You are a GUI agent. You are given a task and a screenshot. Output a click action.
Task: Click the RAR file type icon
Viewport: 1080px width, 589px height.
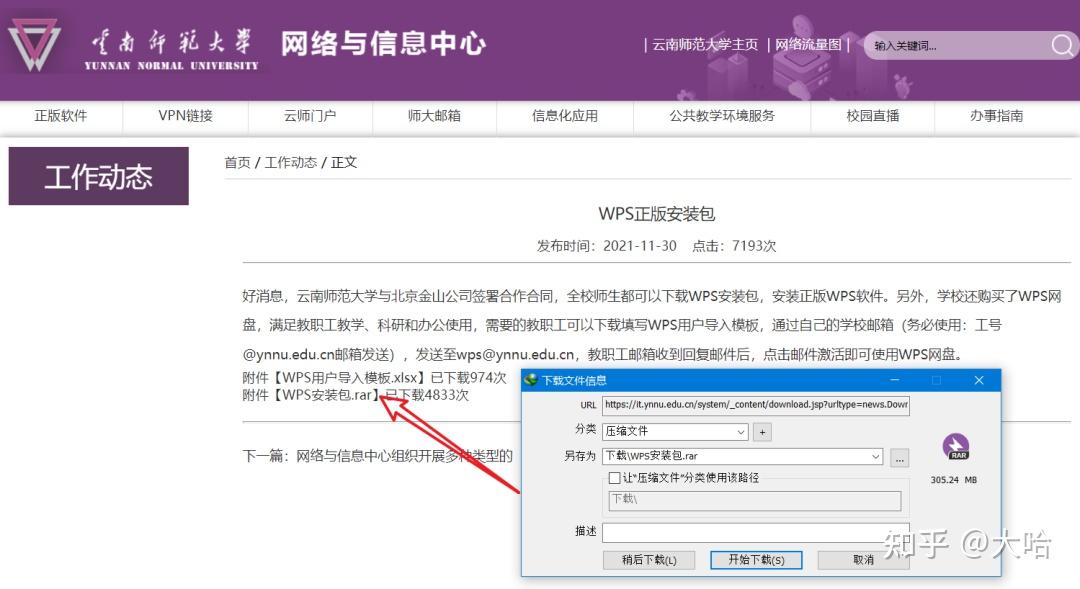pyautogui.click(x=955, y=446)
